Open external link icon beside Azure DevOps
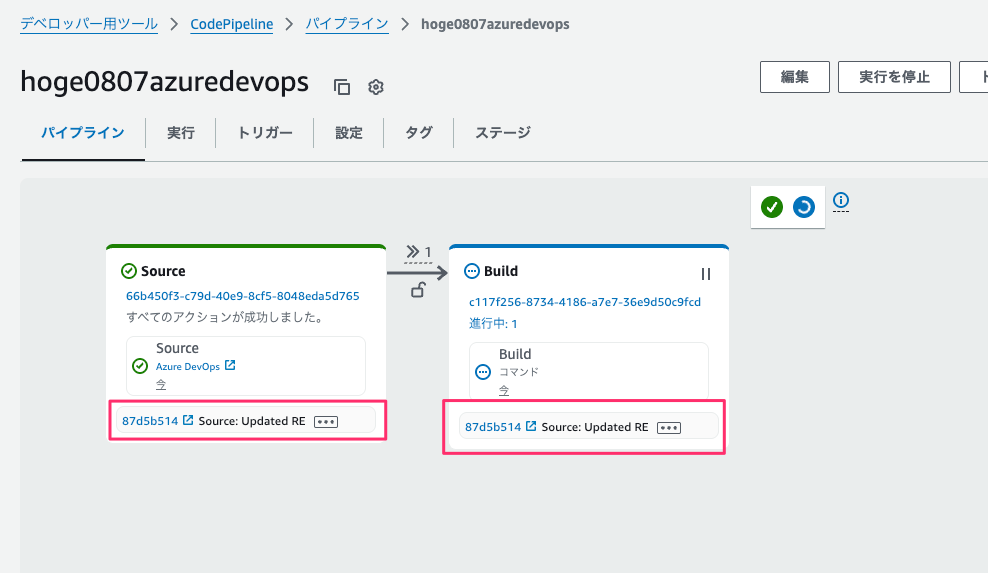Image resolution: width=988 pixels, height=573 pixels. (230, 366)
